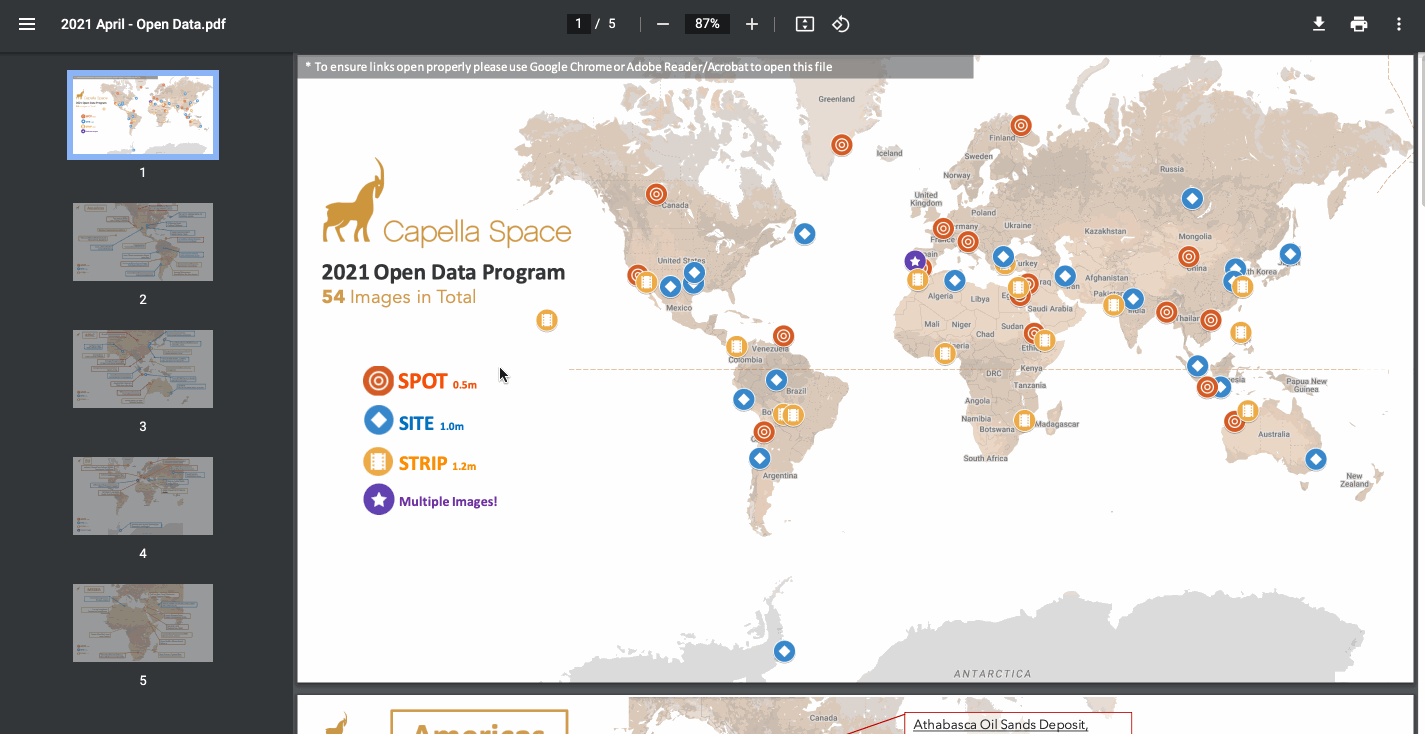Click the SPOT marker below Mongolia
The image size is (1425, 734).
(x=1188, y=256)
